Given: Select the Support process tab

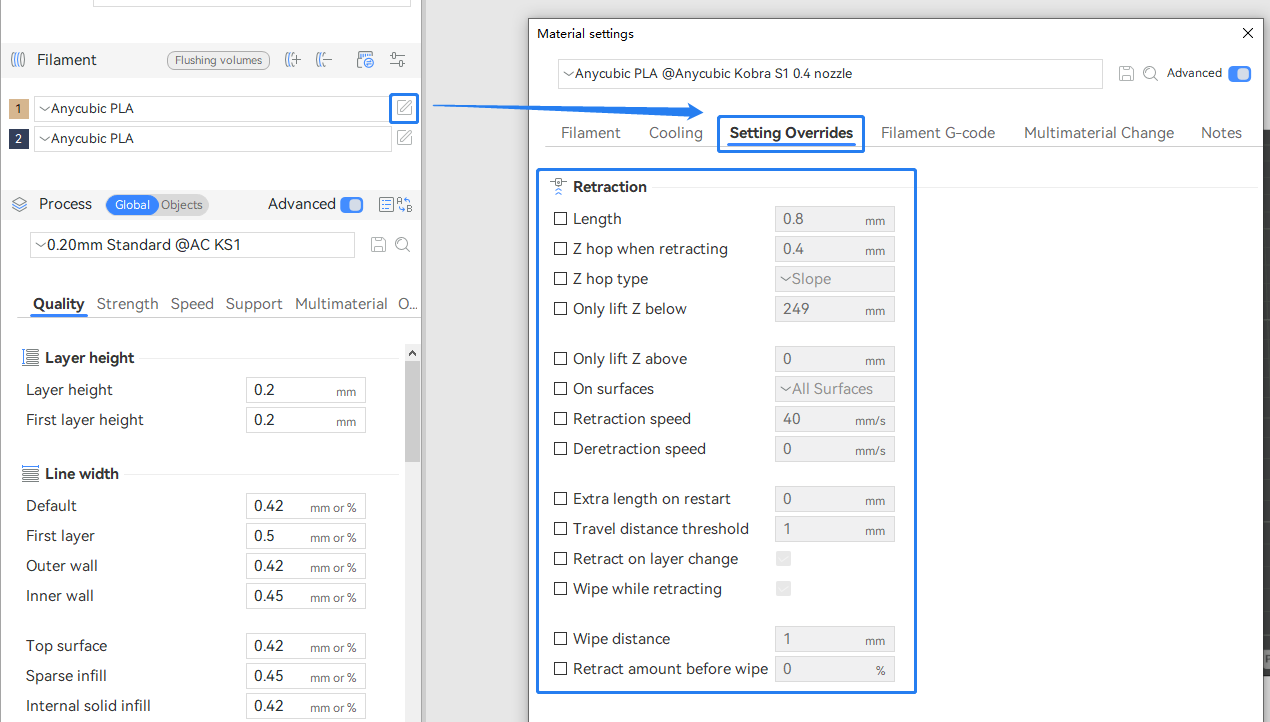Looking at the screenshot, I should pyautogui.click(x=254, y=304).
